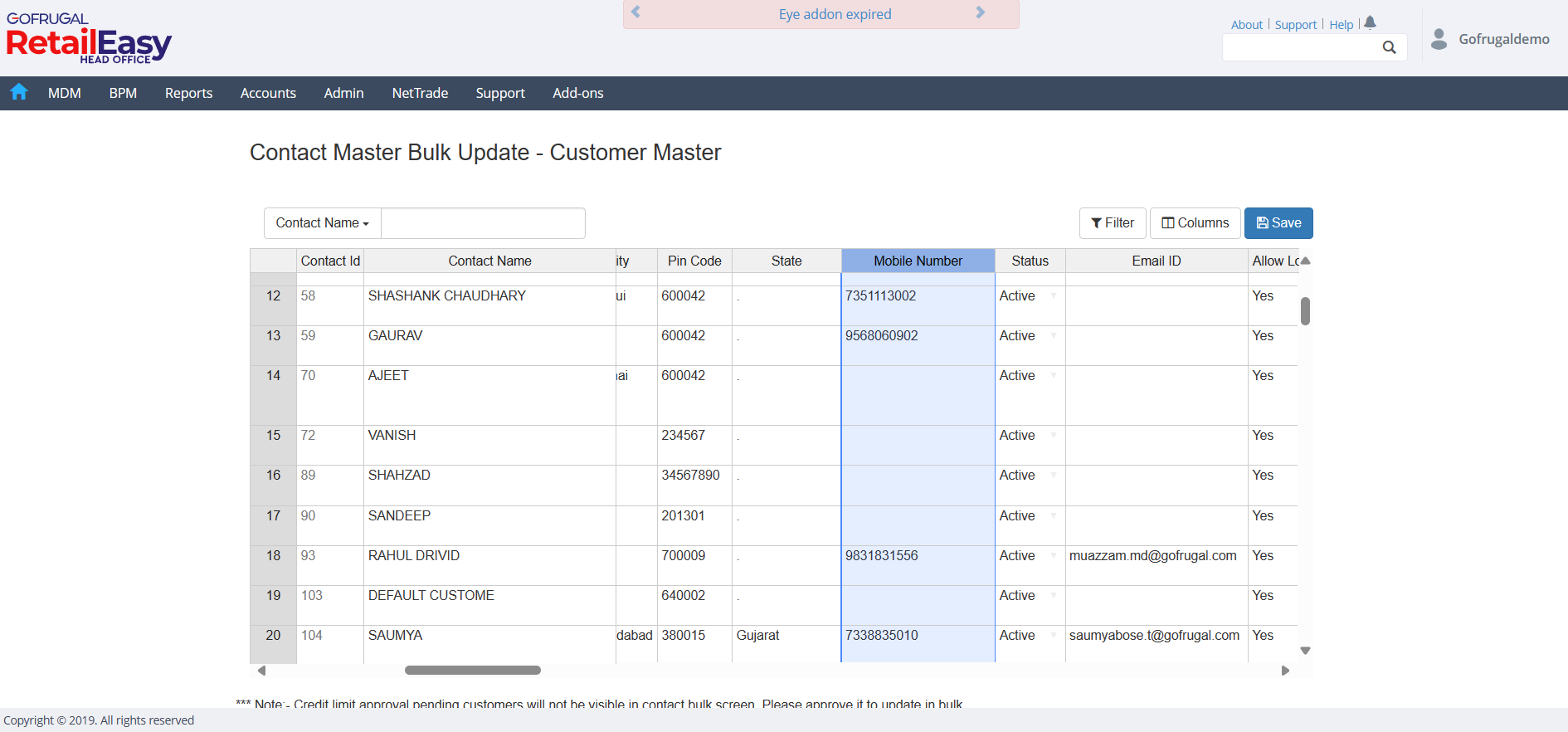Select the Mobile Number column header
The height and width of the screenshot is (732, 1568).
coord(918,261)
